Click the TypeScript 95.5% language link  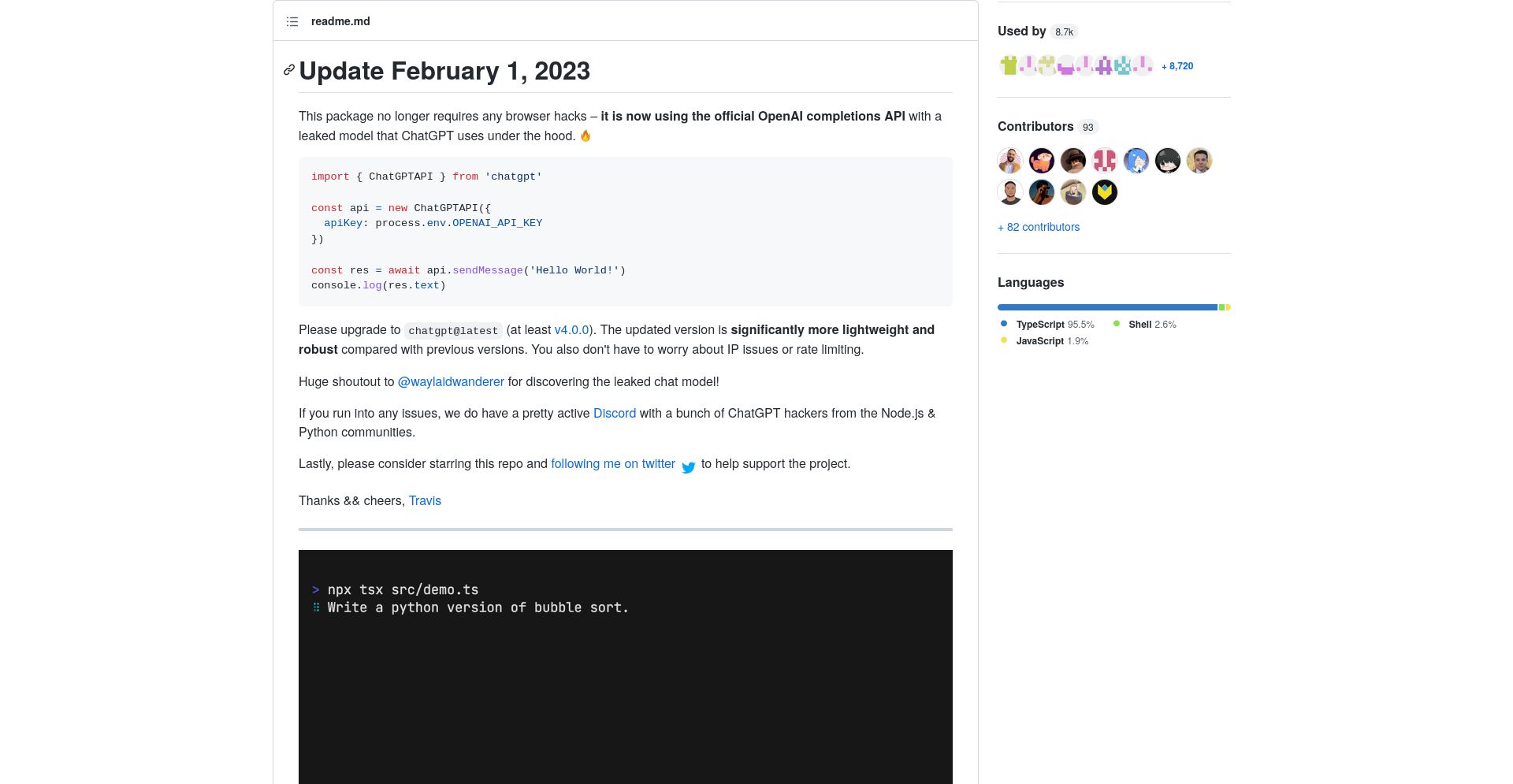point(1055,325)
